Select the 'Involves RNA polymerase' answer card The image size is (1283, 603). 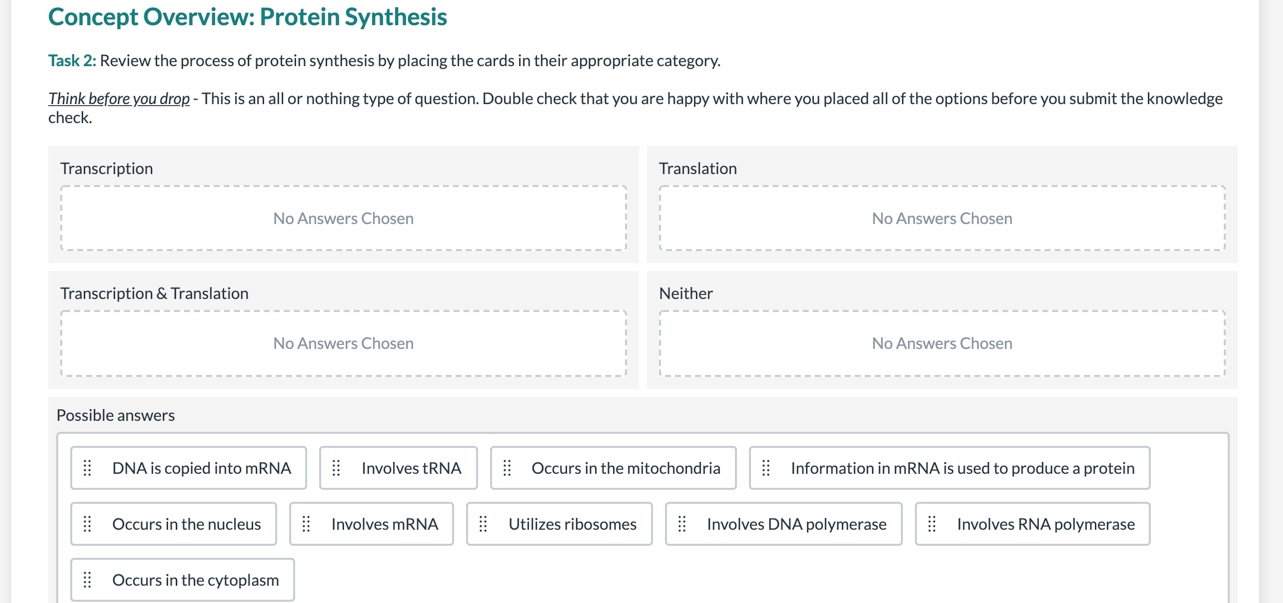(1031, 523)
